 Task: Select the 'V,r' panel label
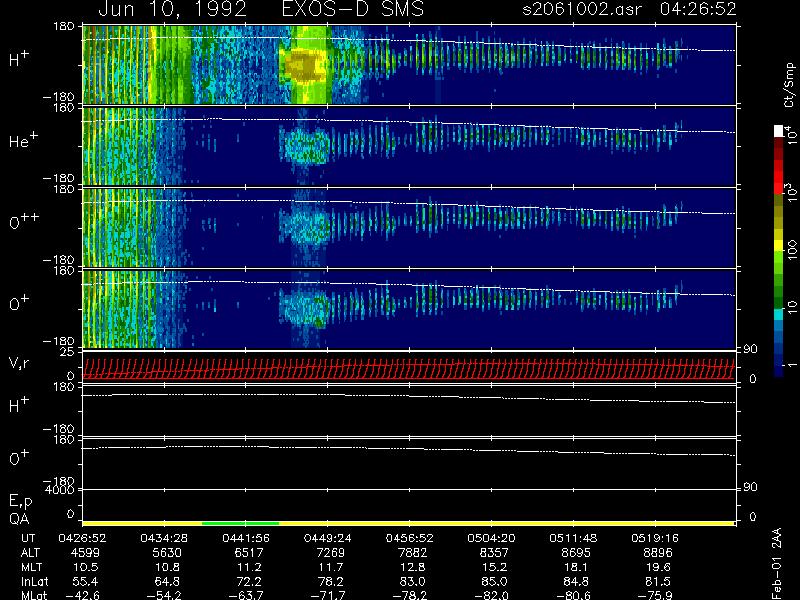pos(19,363)
